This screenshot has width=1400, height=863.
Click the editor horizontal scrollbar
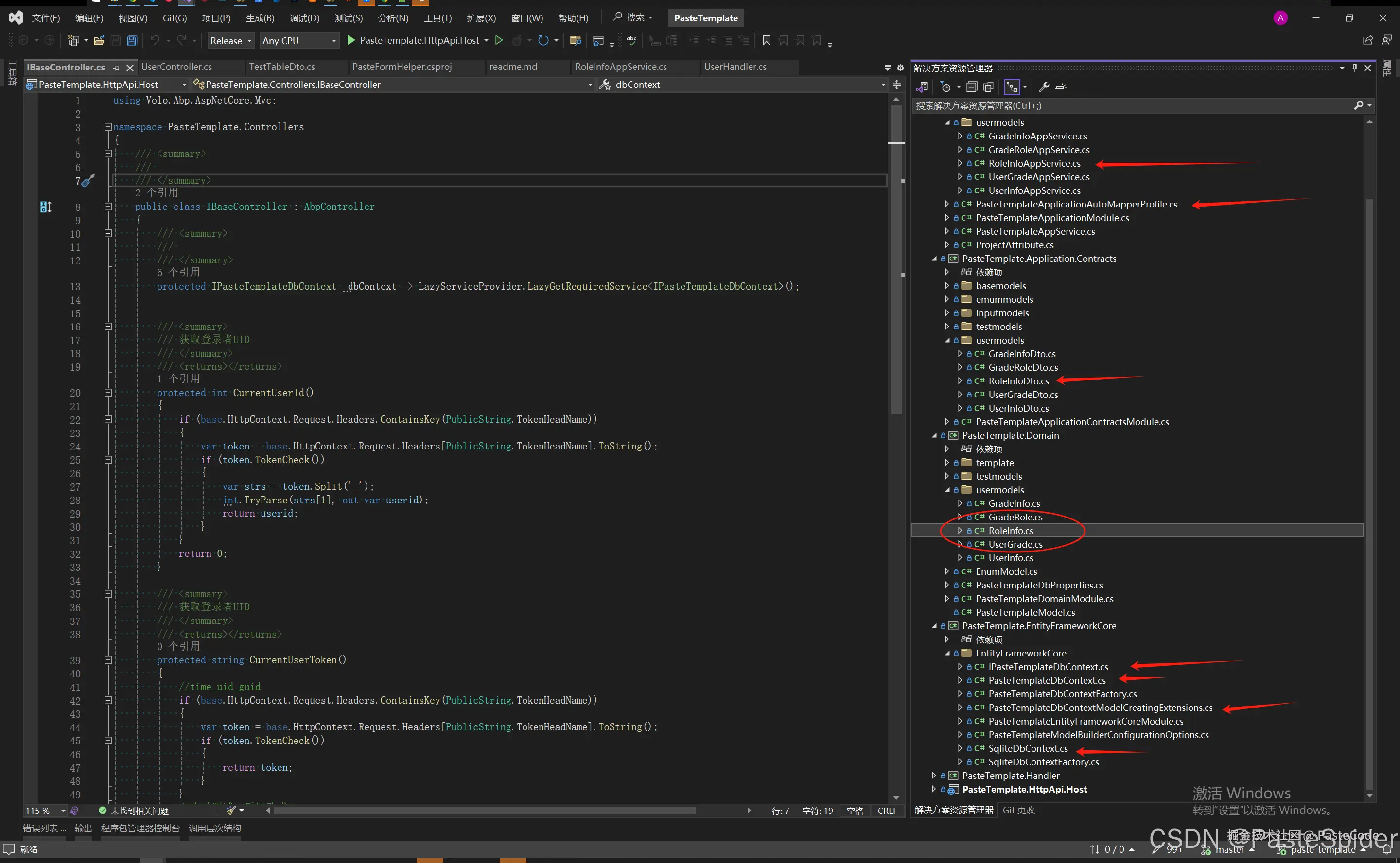[x=484, y=811]
